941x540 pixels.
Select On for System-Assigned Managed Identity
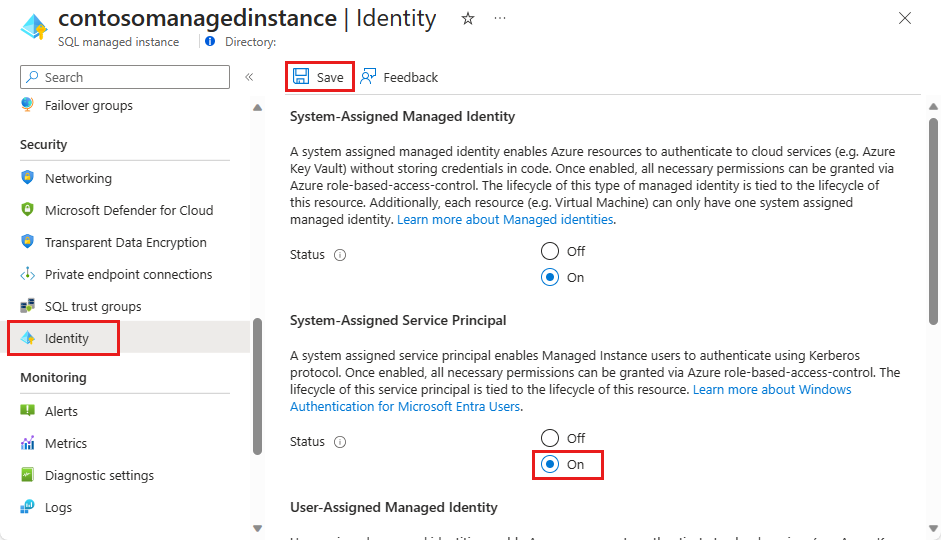[x=549, y=277]
